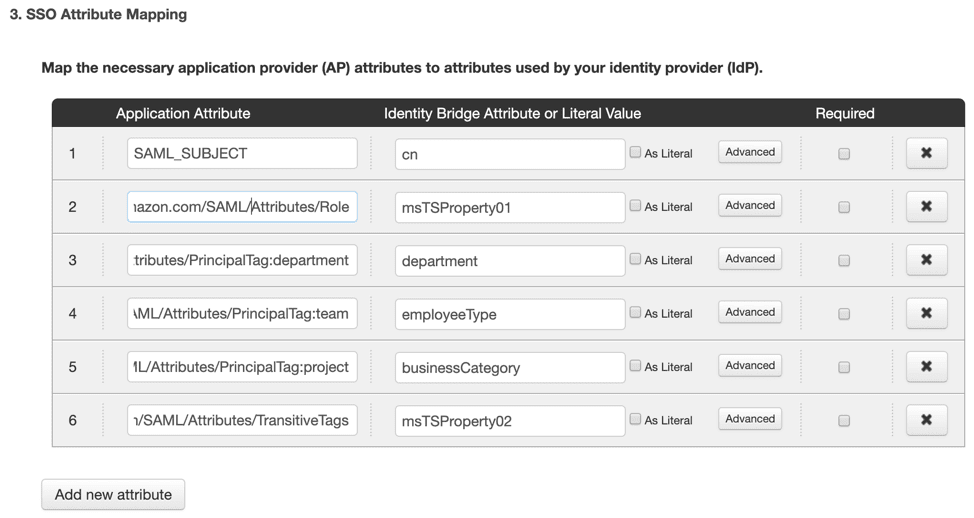Remove row 2 Role attribute mapping

926,206
